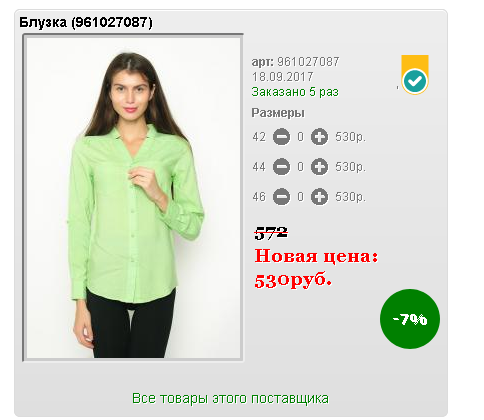Increase quantity for size 42
This screenshot has width=484, height=420.
pos(319,137)
